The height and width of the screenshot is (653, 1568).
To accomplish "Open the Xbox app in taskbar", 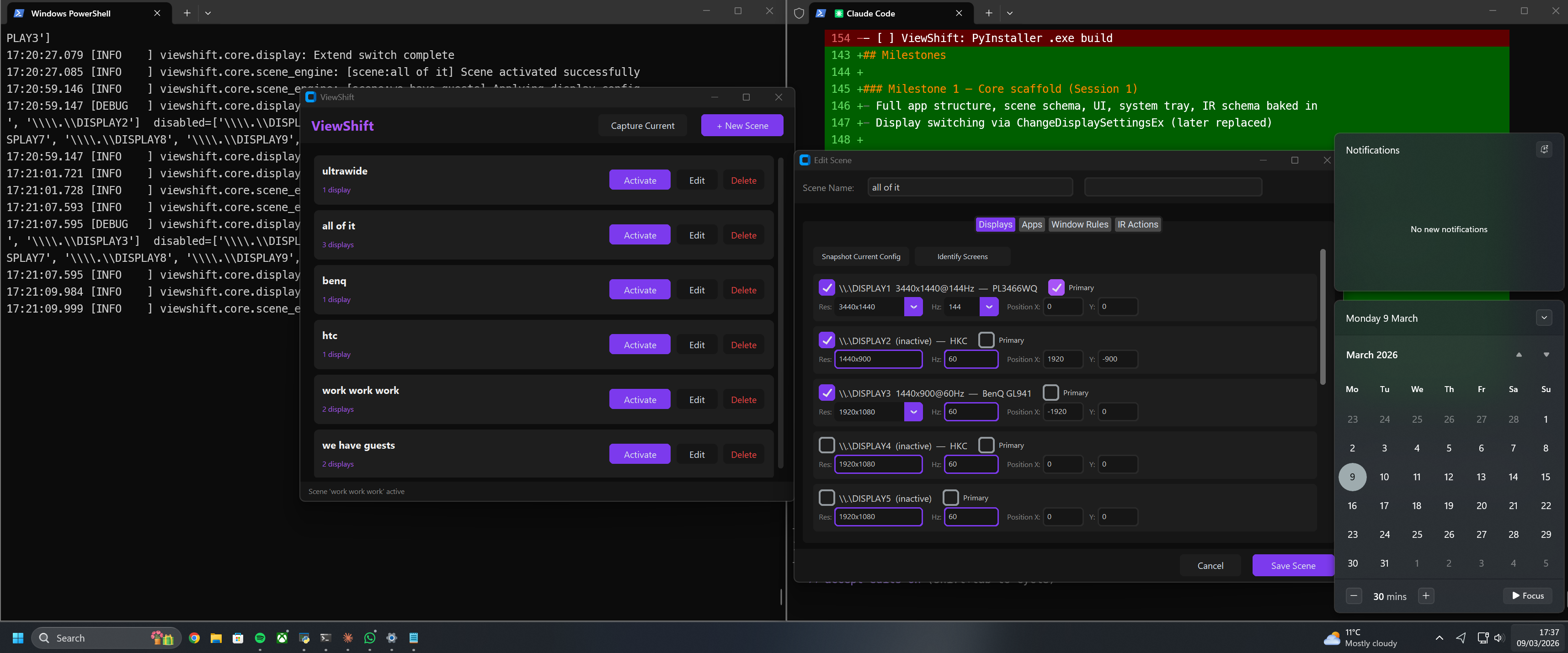I will (282, 638).
